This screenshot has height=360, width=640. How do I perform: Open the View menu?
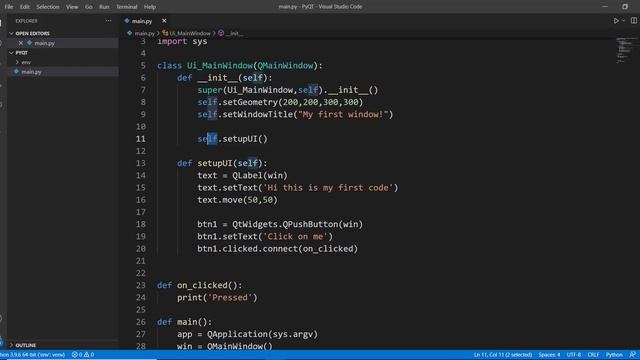pyautogui.click(x=72, y=7)
